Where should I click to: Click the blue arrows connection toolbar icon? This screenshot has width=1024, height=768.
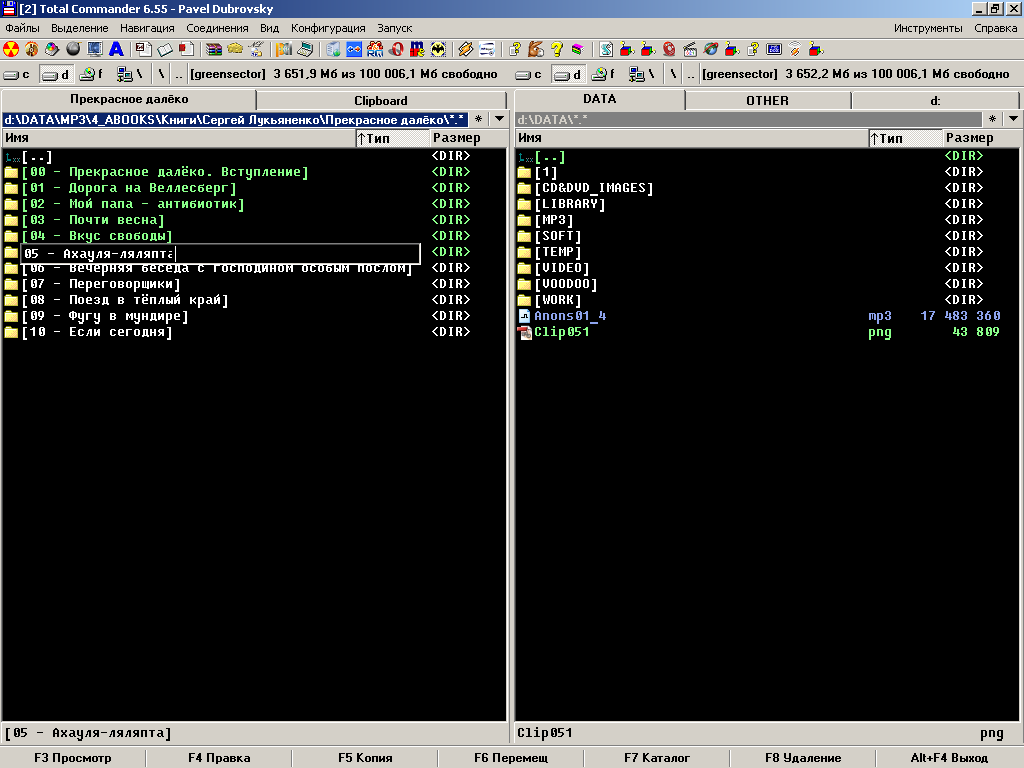354,49
